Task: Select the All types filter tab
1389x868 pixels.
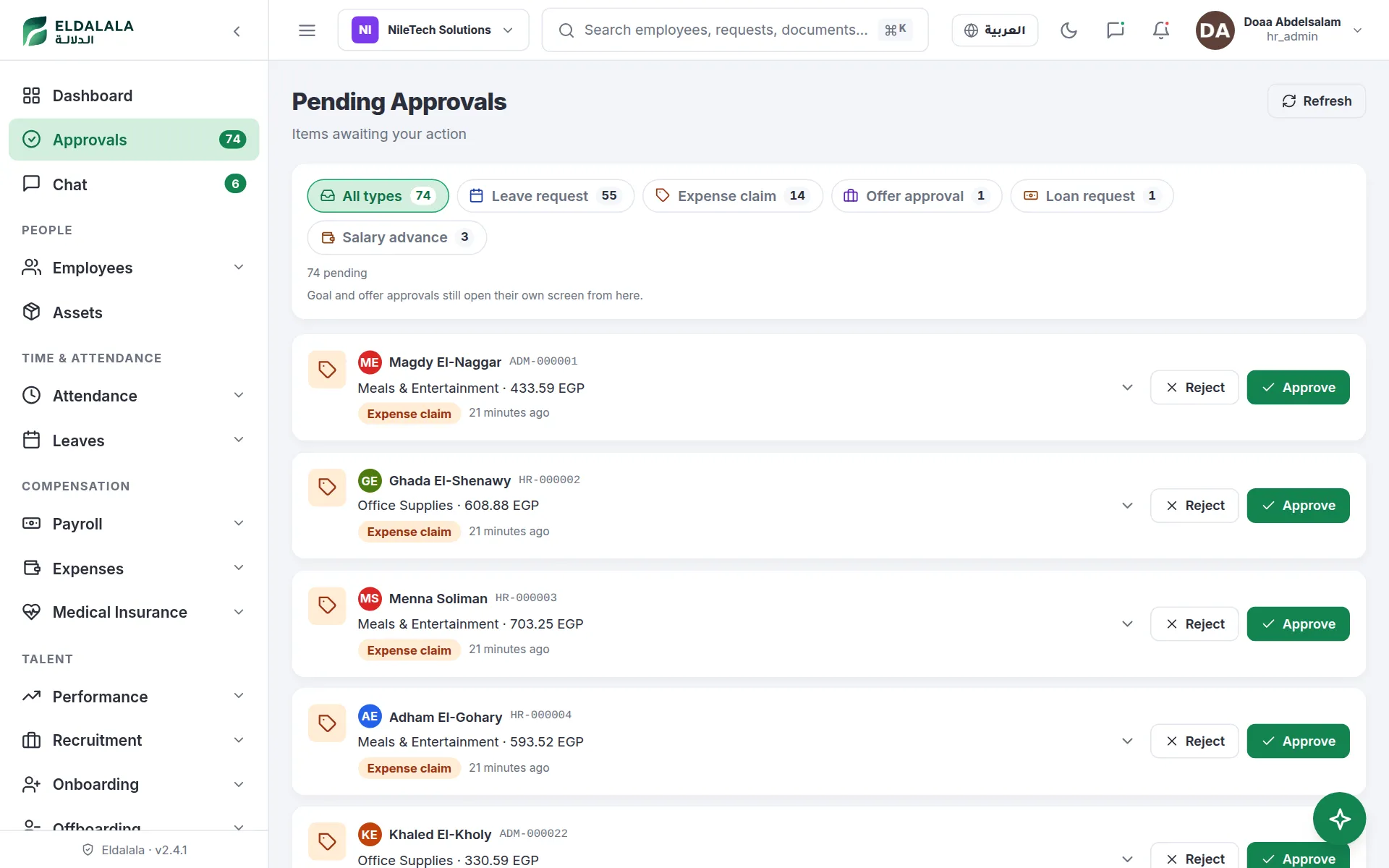Action: pos(378,196)
